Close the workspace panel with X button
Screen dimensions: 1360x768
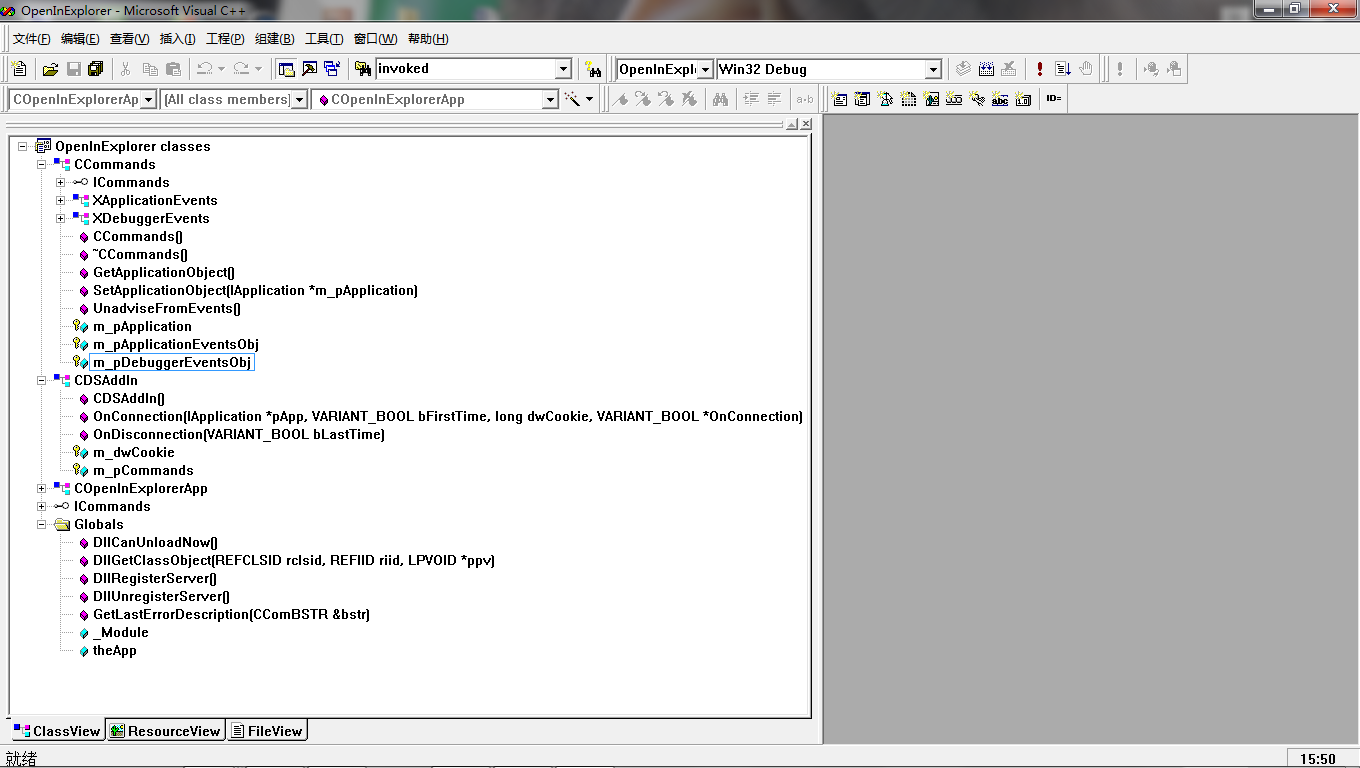[806, 124]
